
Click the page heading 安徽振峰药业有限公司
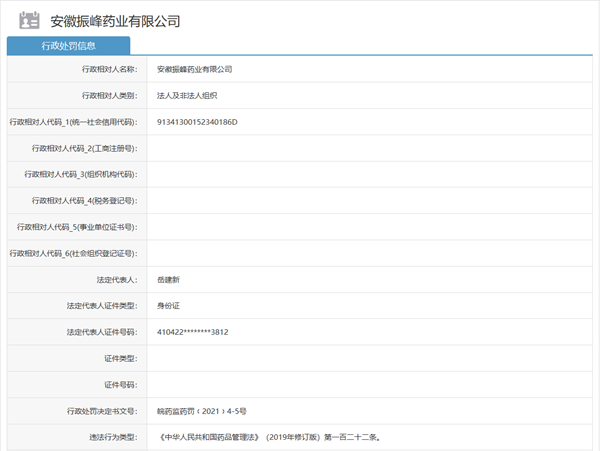tap(115, 21)
